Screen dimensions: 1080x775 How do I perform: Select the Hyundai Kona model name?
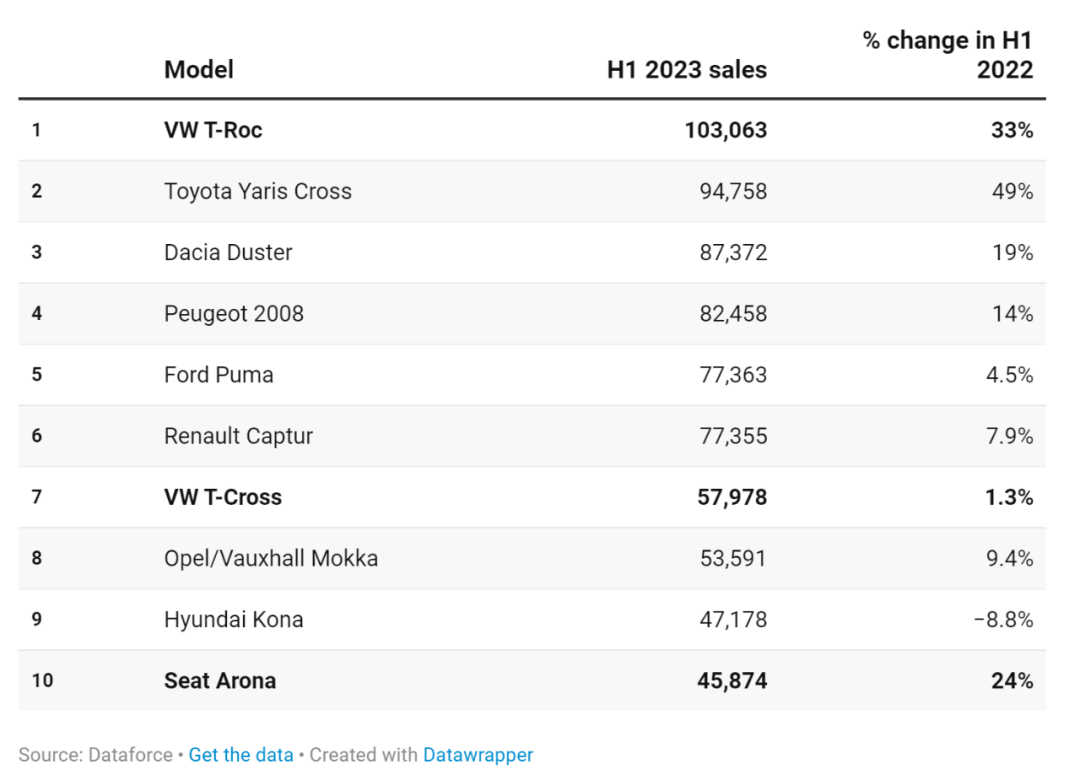234,620
